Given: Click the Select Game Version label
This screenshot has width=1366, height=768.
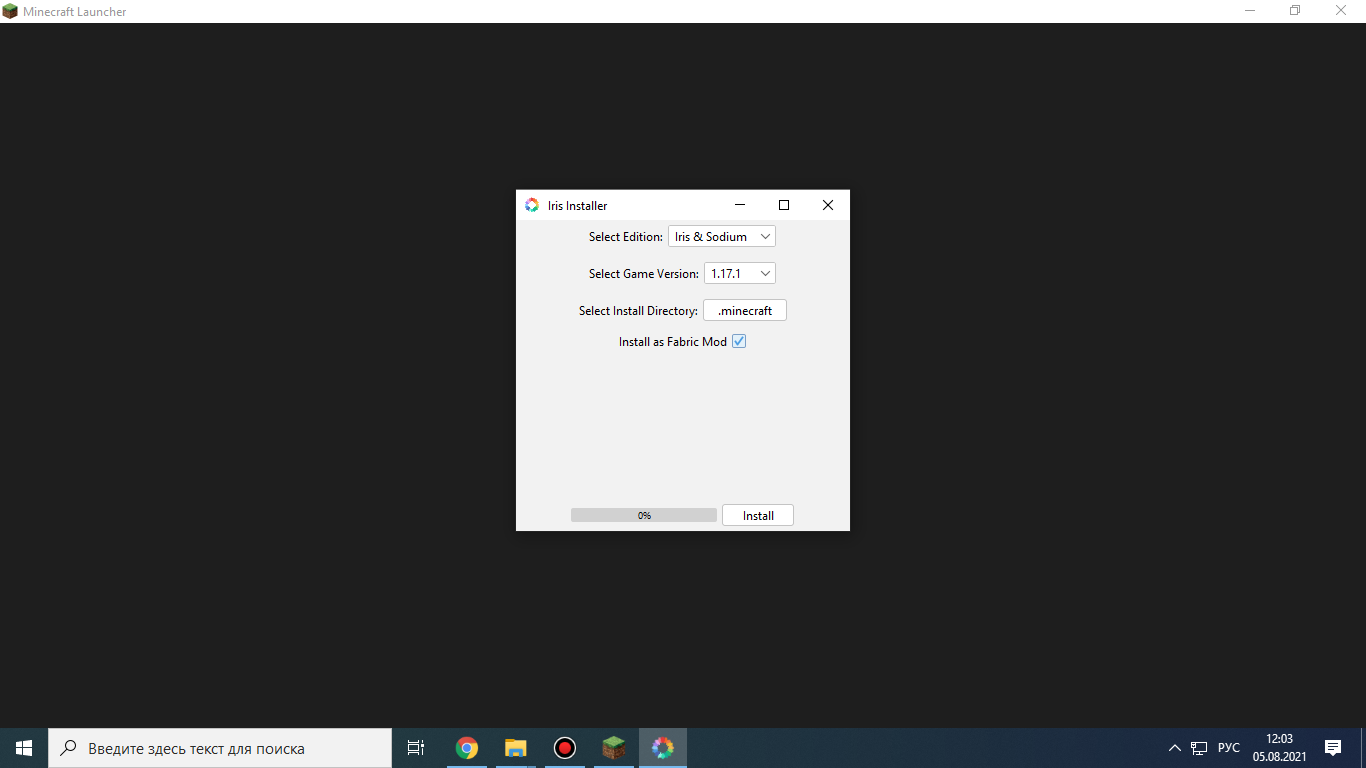Looking at the screenshot, I should click(644, 274).
